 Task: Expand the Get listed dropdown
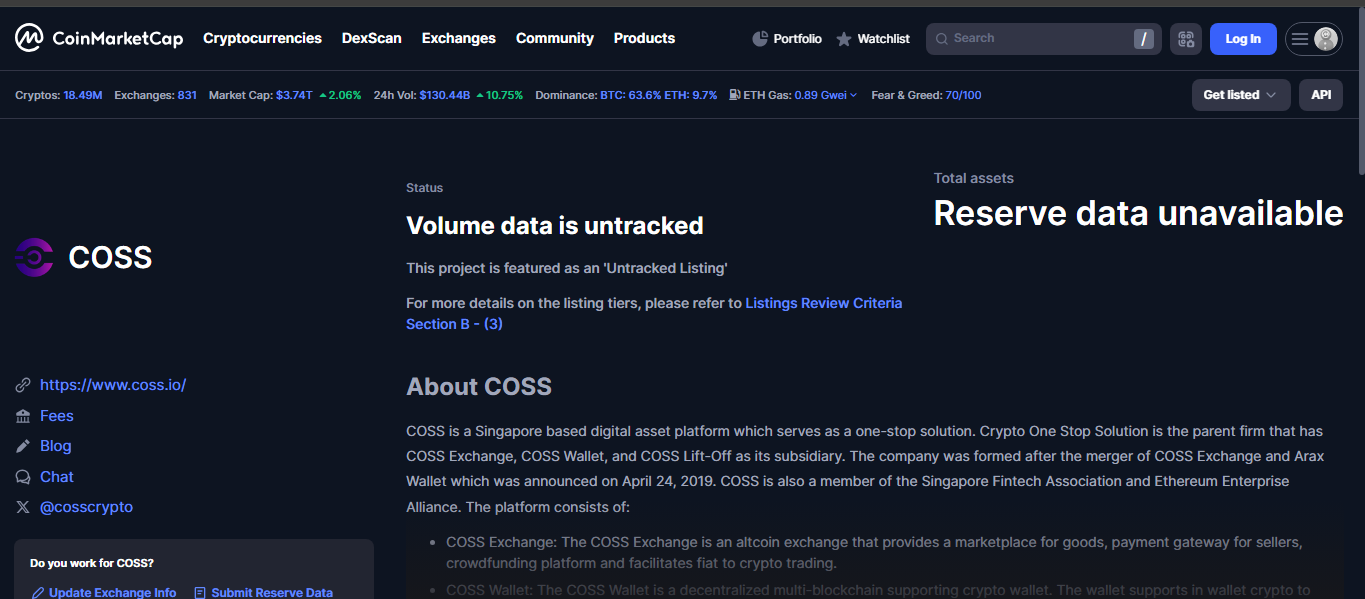[1240, 95]
